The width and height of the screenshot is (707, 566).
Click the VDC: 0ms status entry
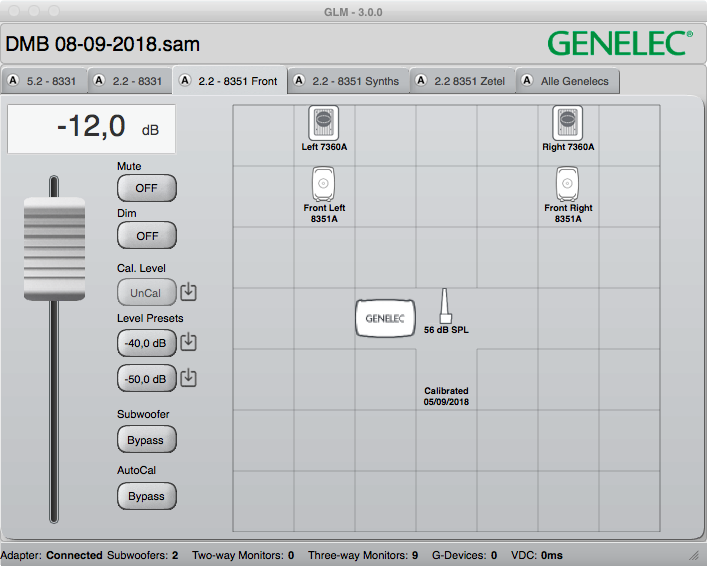(537, 555)
